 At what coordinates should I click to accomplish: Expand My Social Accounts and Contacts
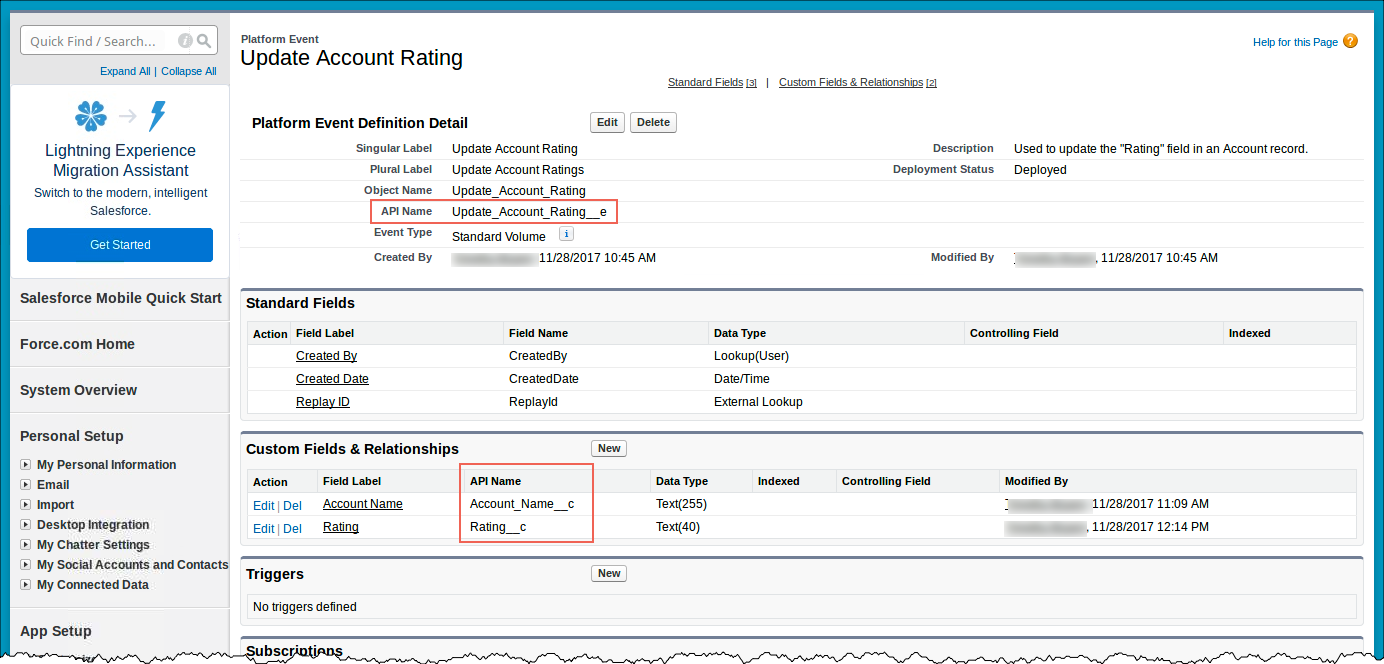[x=26, y=565]
